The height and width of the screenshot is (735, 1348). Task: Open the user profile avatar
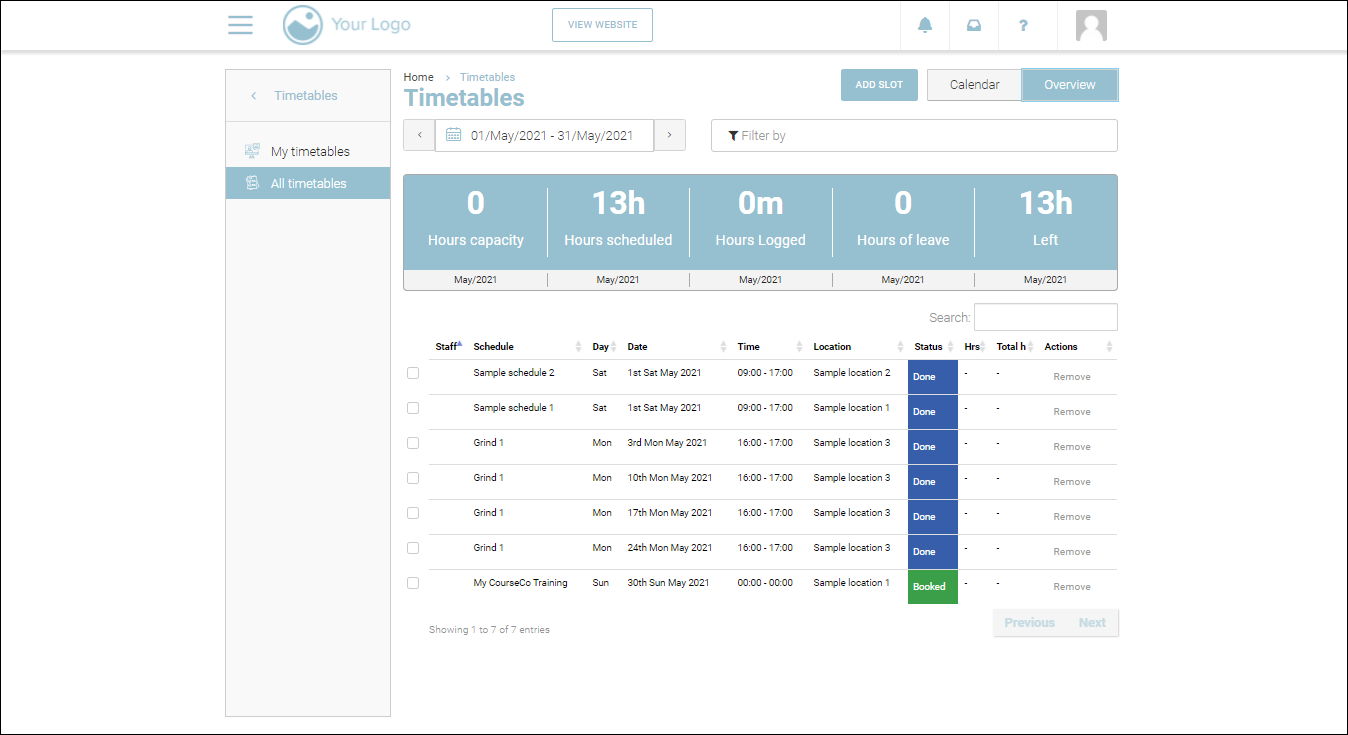point(1091,26)
